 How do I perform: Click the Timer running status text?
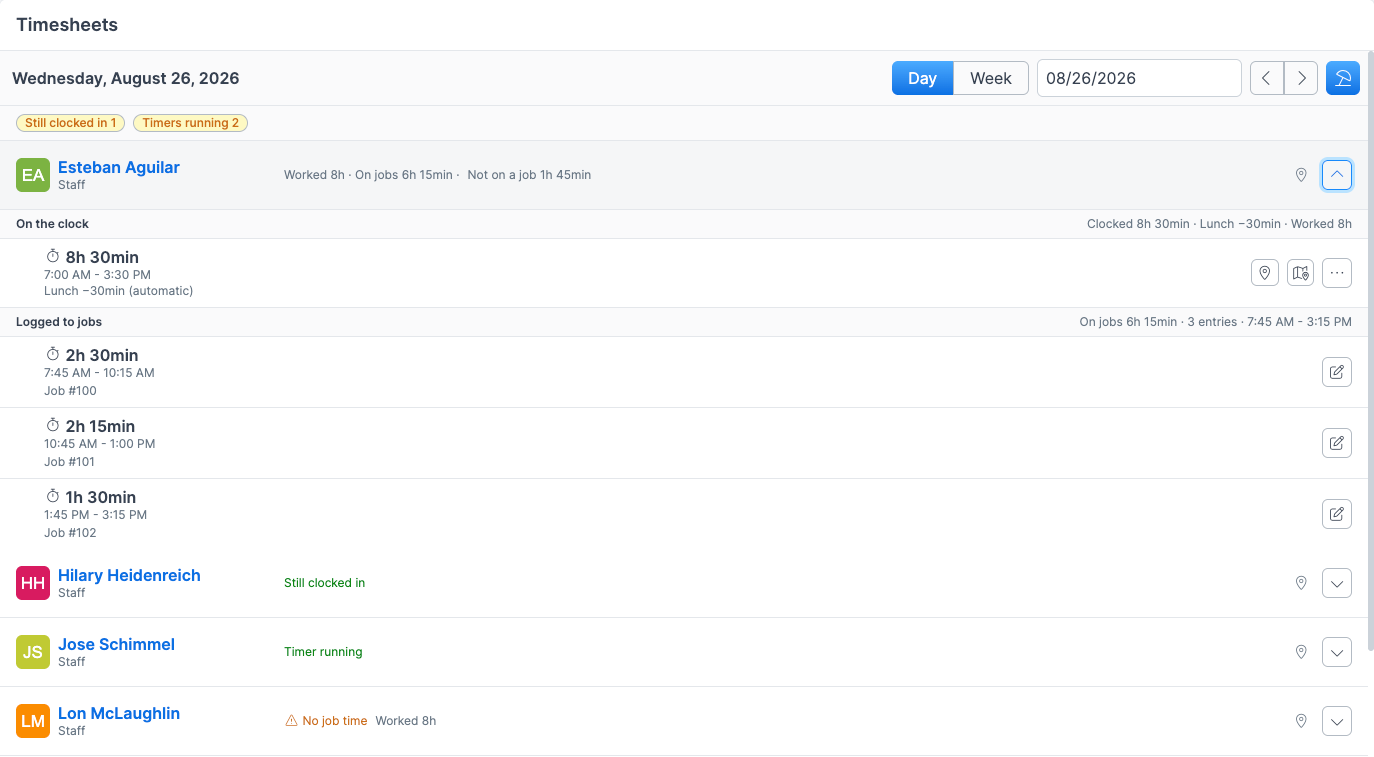point(323,652)
